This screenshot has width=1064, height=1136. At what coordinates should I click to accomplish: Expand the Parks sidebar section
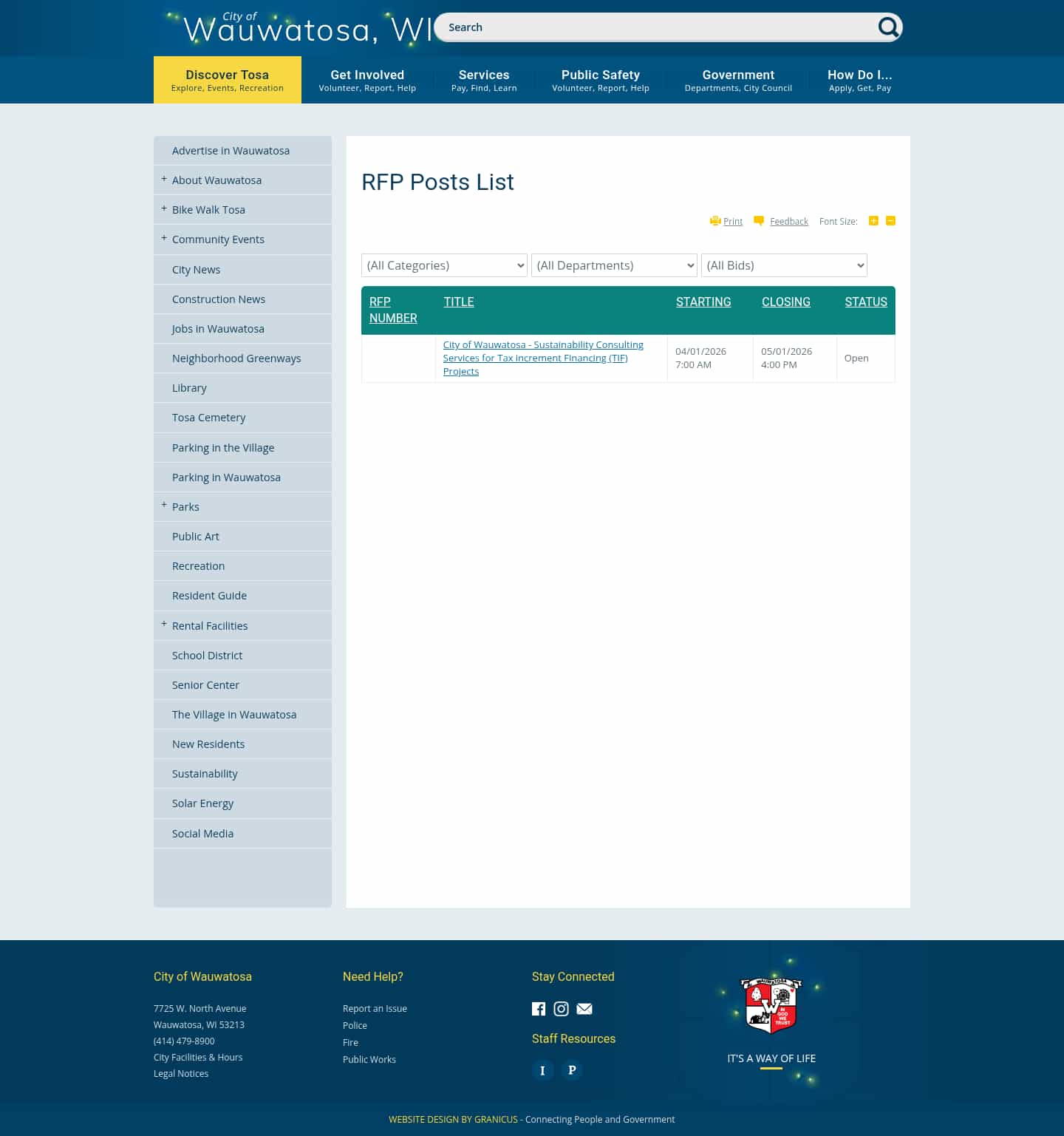(x=164, y=506)
